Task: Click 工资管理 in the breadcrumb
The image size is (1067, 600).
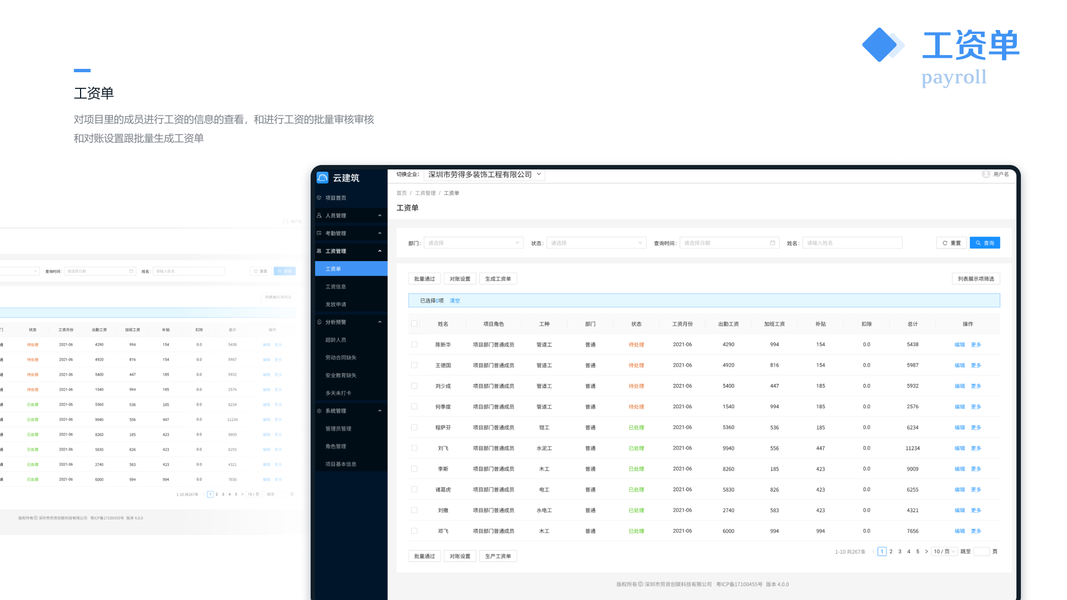Action: coord(425,193)
